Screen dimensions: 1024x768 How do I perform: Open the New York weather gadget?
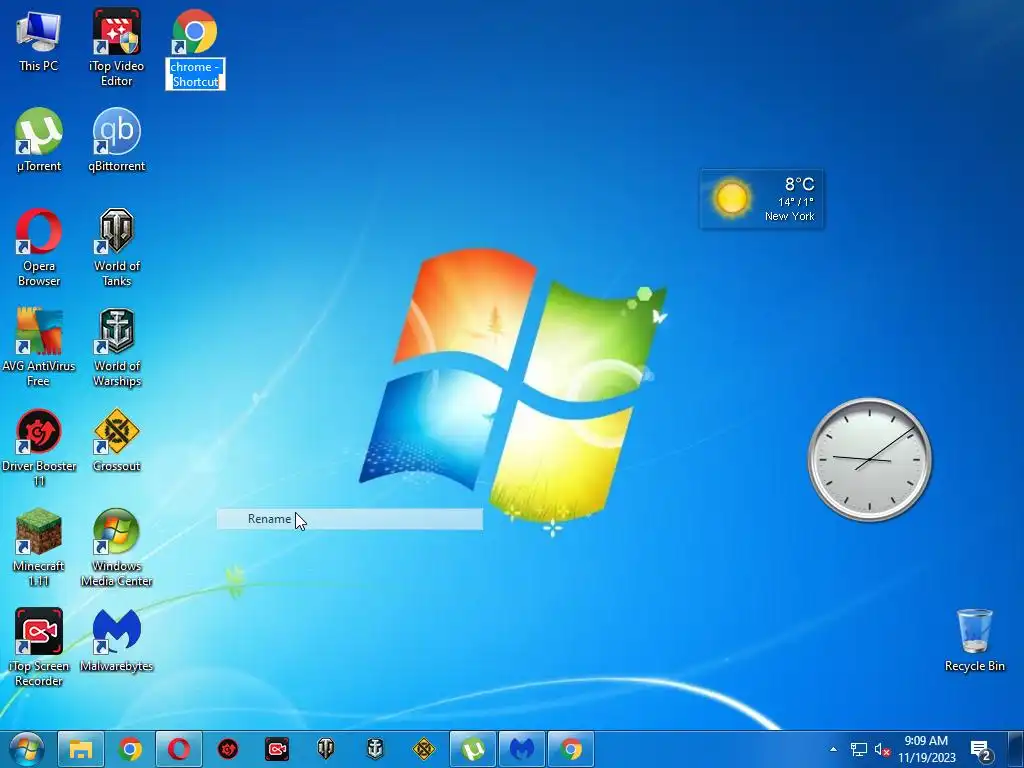point(761,199)
